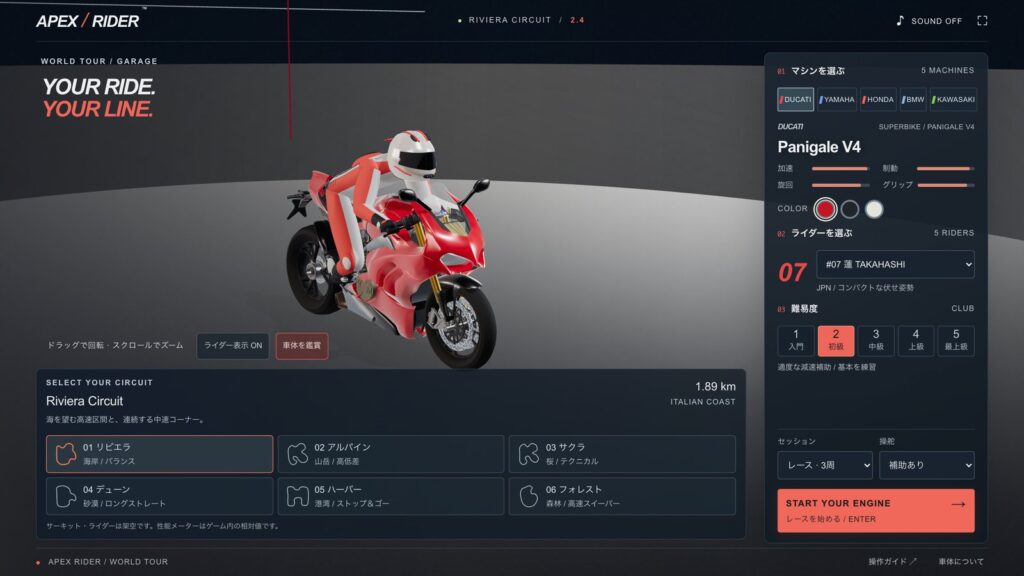Toggle 車体を鑑賞 view mode
This screenshot has height=576, width=1024.
[302, 345]
